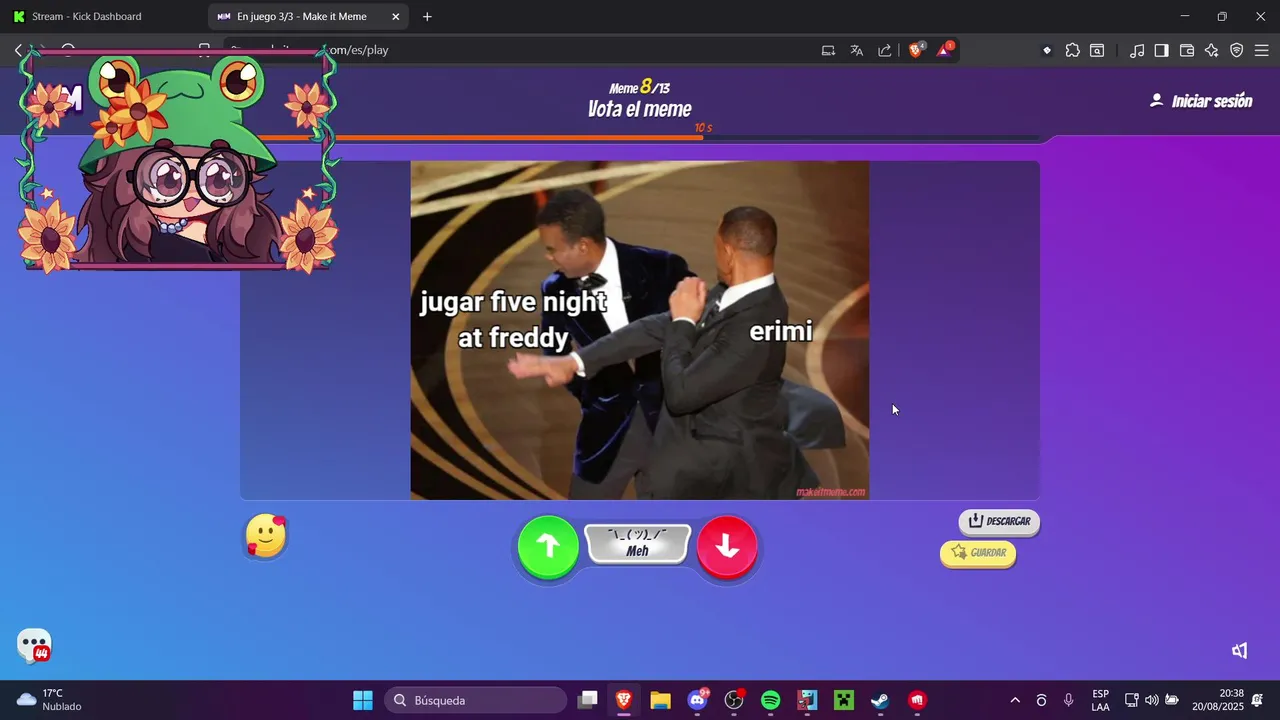Open the media music note control
This screenshot has width=1280, height=720.
pyautogui.click(x=1137, y=50)
